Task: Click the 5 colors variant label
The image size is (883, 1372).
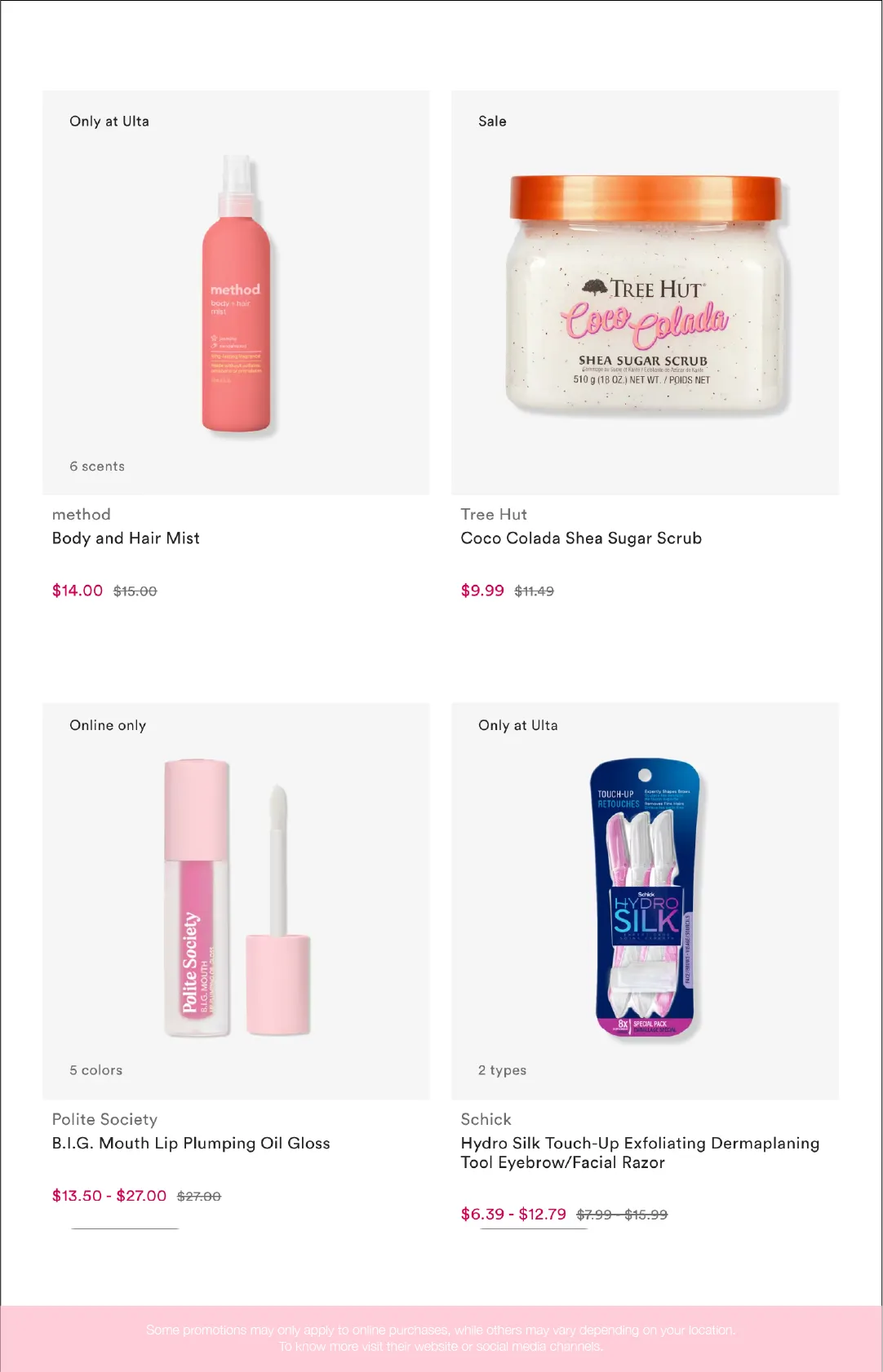Action: point(95,1070)
